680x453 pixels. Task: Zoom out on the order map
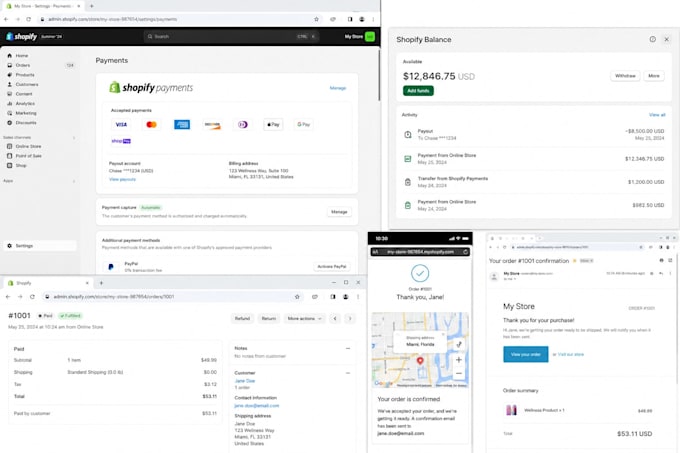[x=458, y=373]
